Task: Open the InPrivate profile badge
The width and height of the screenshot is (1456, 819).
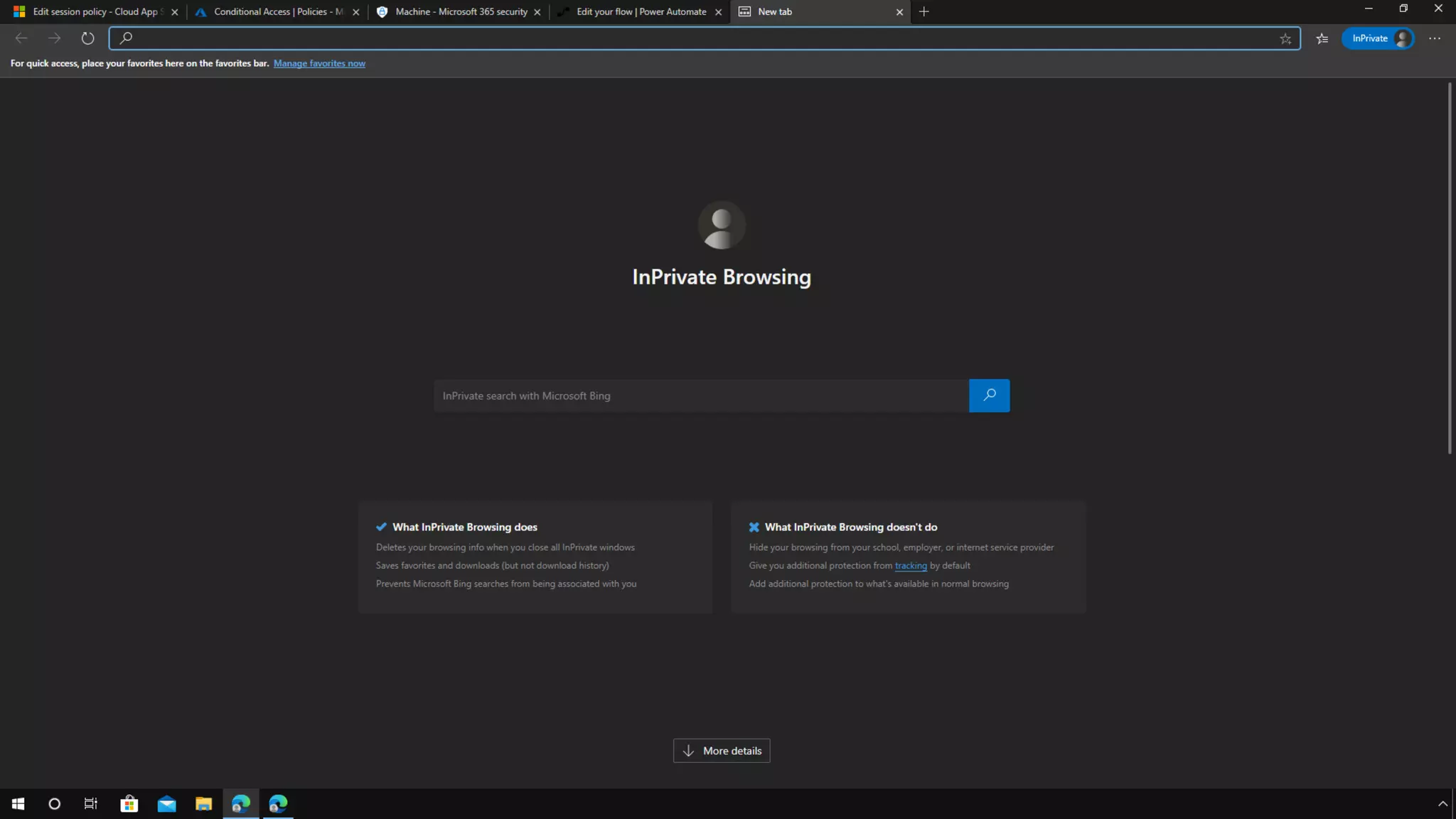Action: [1378, 38]
